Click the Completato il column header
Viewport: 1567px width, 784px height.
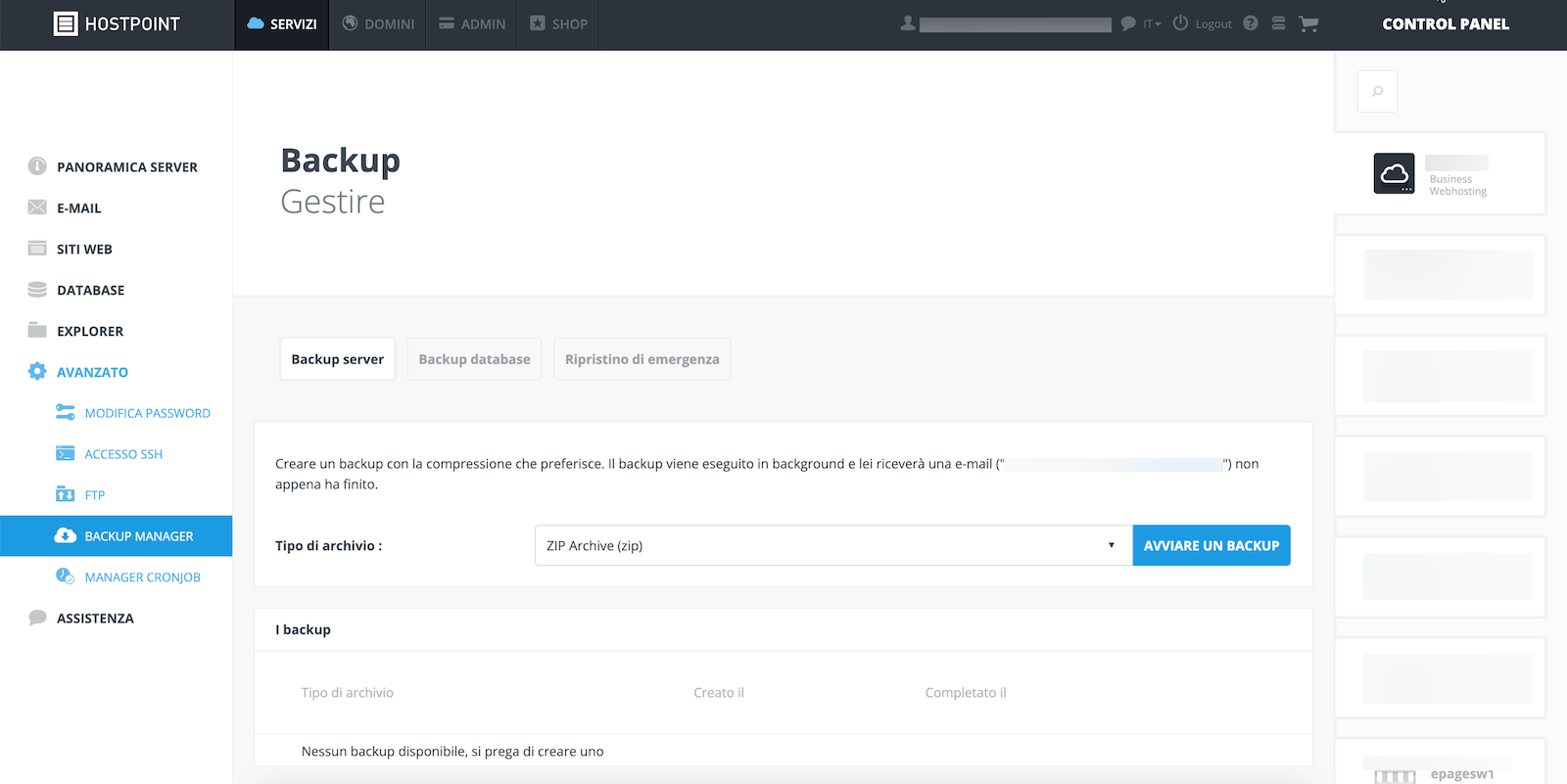click(x=966, y=692)
